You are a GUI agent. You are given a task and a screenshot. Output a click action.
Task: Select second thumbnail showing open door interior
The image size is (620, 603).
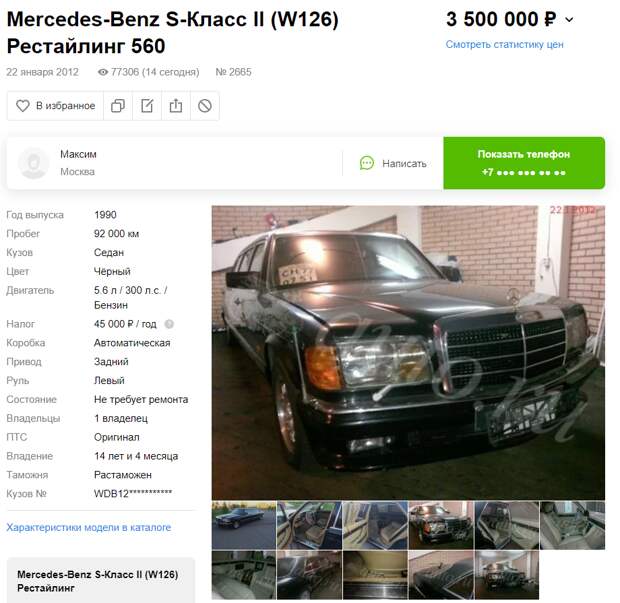[309, 525]
